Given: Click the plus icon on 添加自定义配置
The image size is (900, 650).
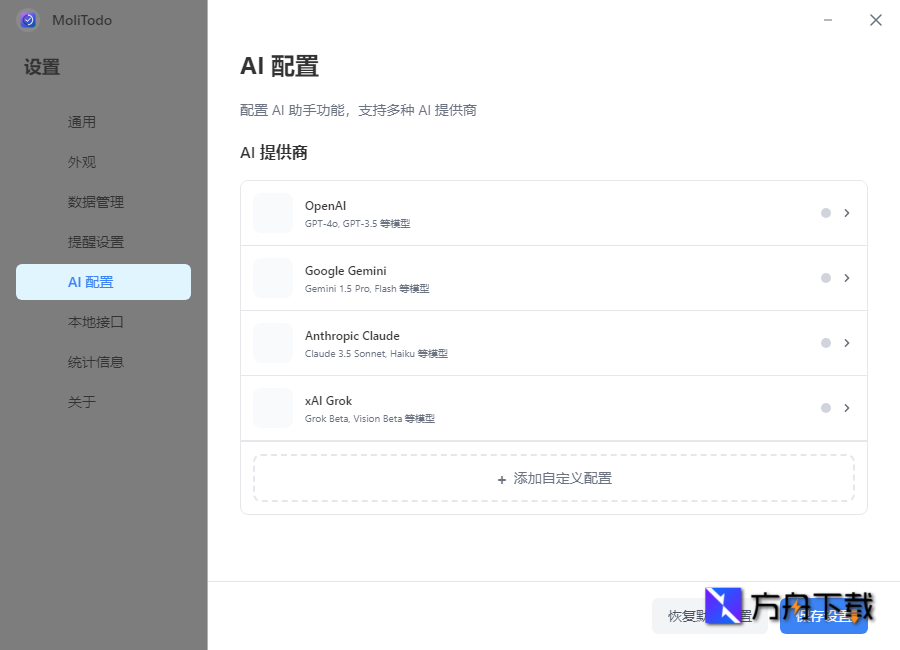Looking at the screenshot, I should point(502,479).
